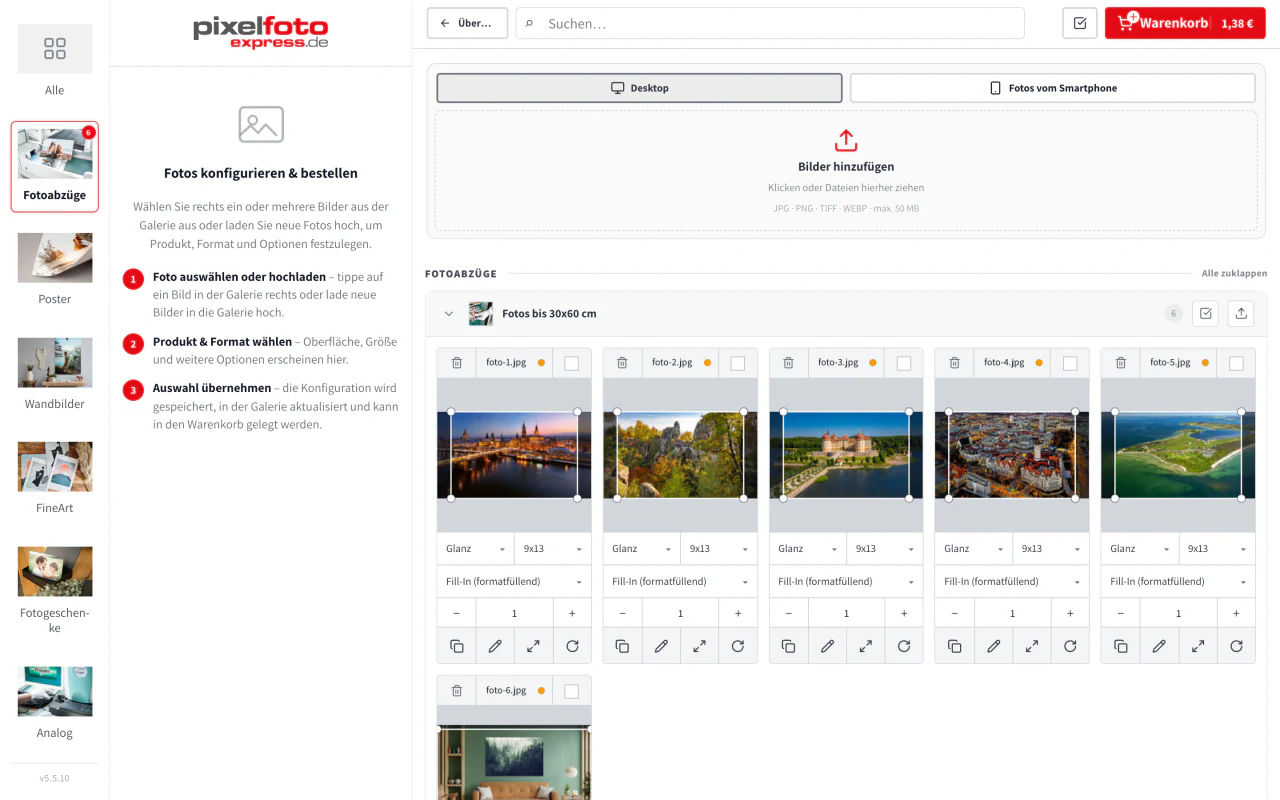
Task: Open the Warenkorb cart button
Action: [x=1185, y=23]
